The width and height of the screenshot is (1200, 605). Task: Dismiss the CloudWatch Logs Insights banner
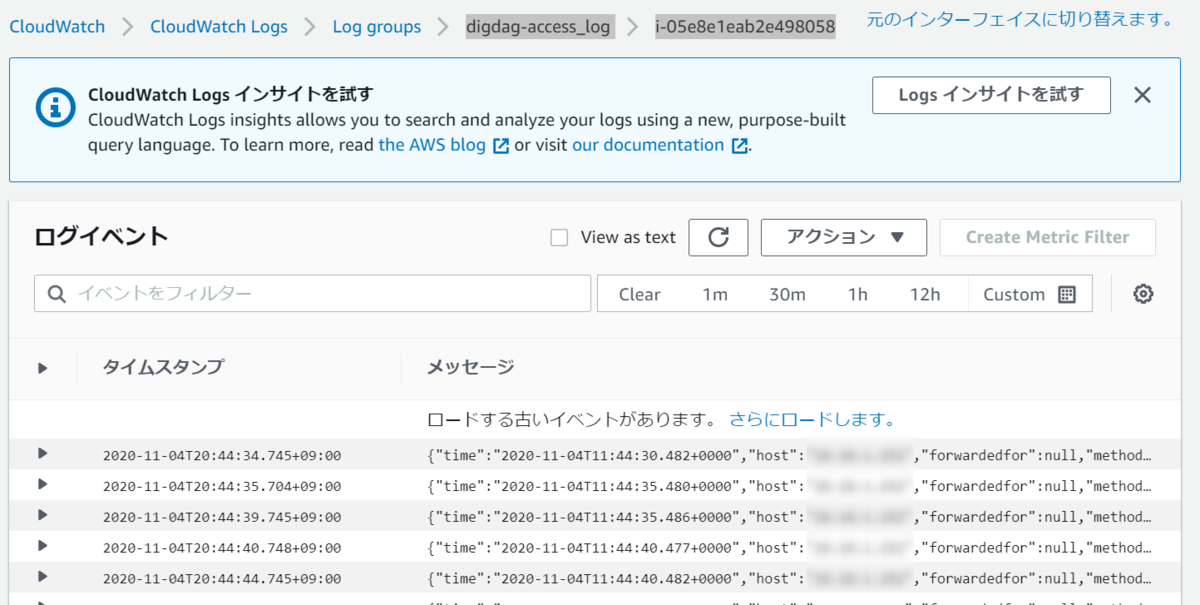click(x=1143, y=95)
